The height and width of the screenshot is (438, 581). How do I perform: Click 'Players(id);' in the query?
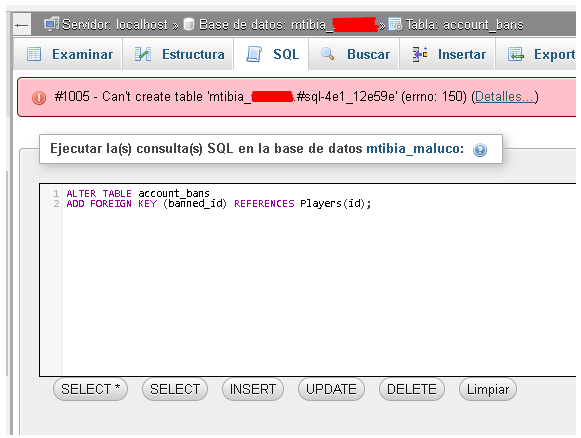(335, 203)
